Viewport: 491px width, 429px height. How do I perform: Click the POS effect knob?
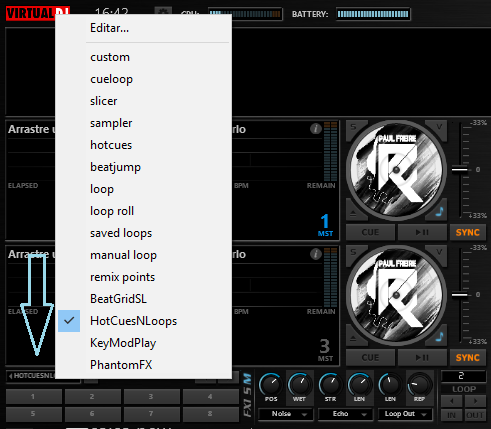pos(271,384)
